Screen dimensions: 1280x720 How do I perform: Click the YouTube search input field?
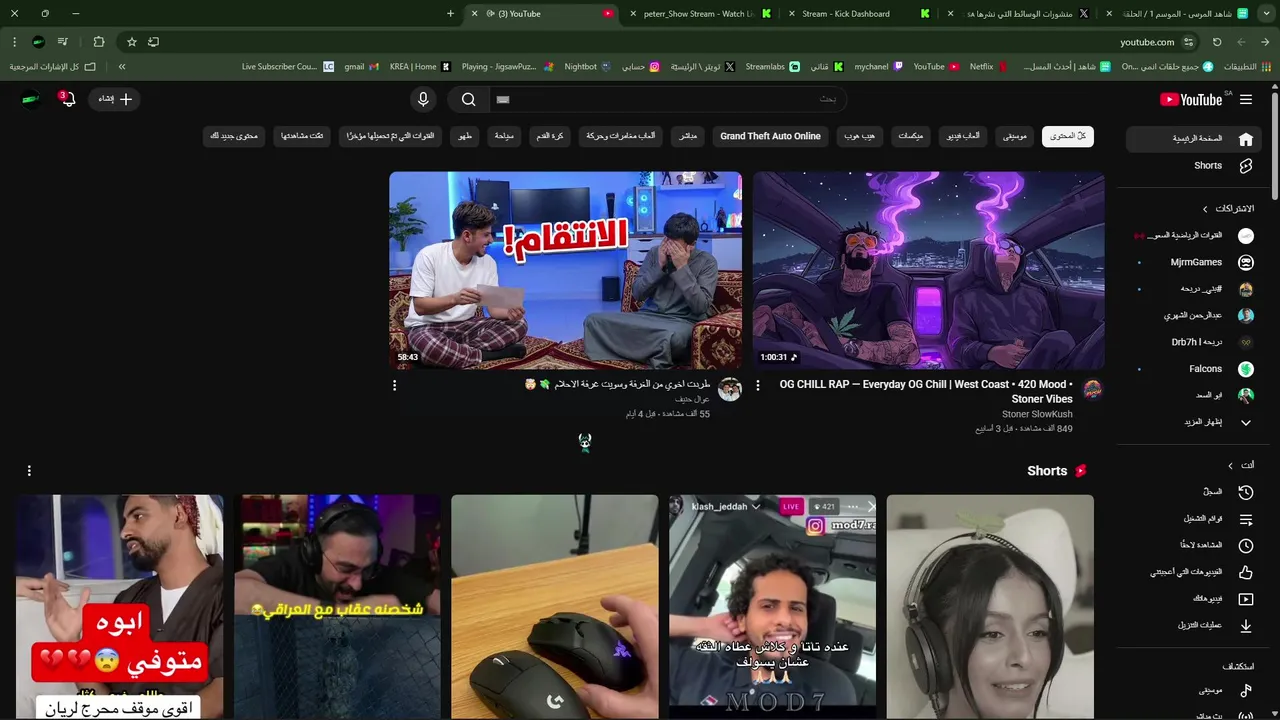tap(668, 99)
